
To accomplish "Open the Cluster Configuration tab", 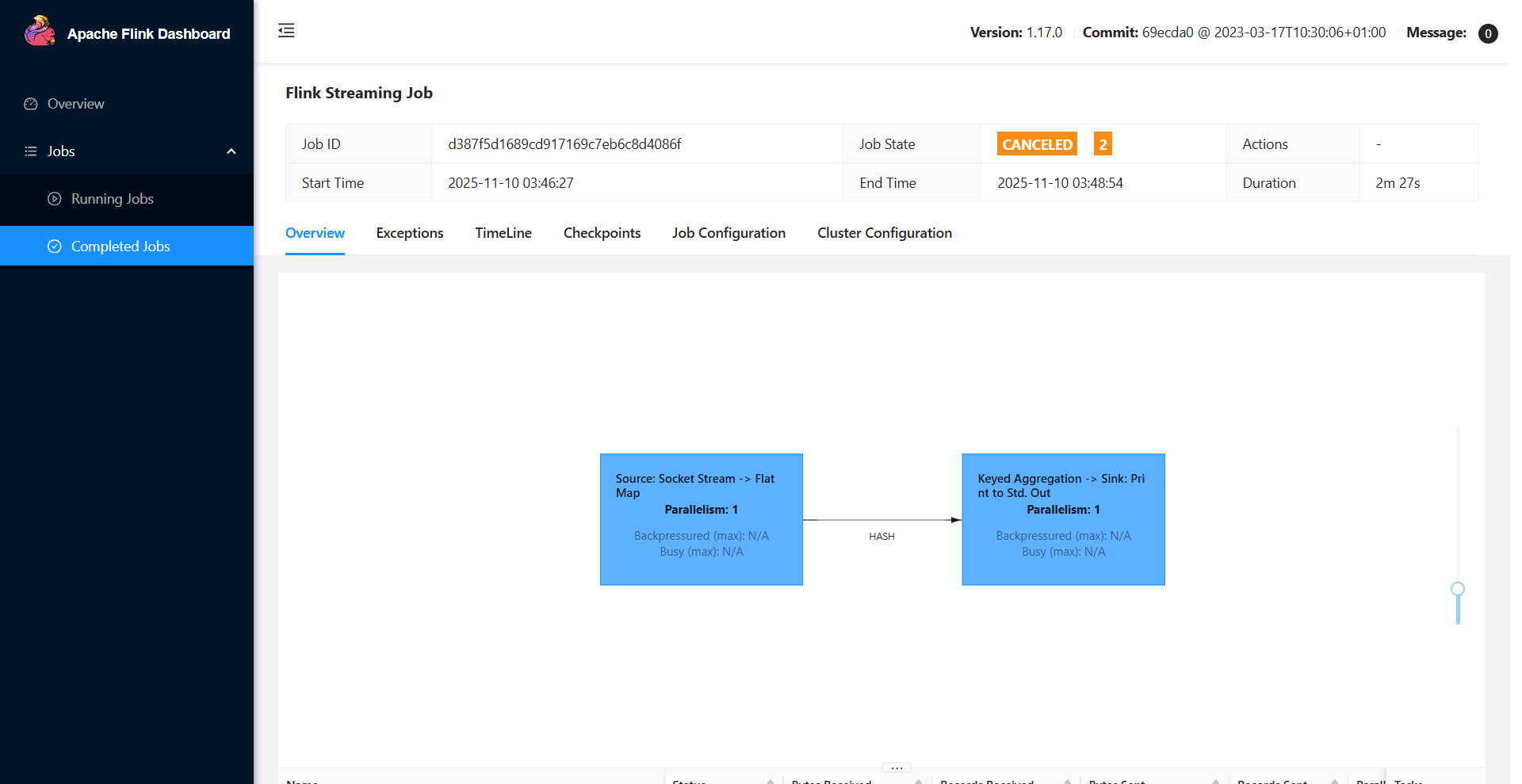I will [885, 233].
